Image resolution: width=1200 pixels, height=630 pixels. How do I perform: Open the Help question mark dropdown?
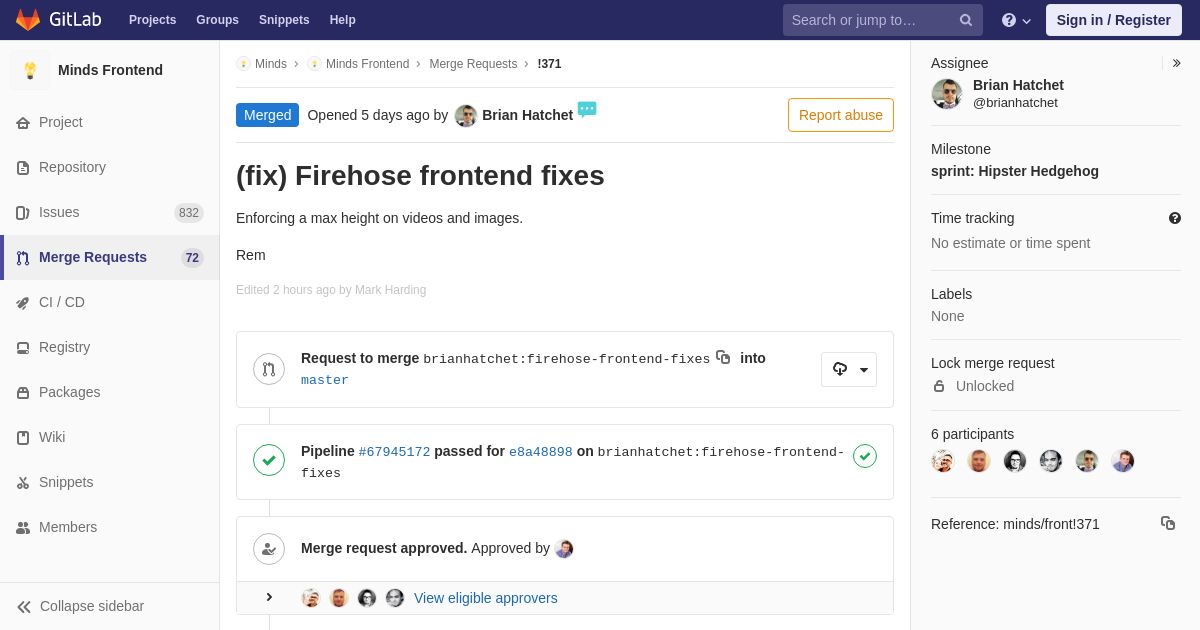point(1016,20)
